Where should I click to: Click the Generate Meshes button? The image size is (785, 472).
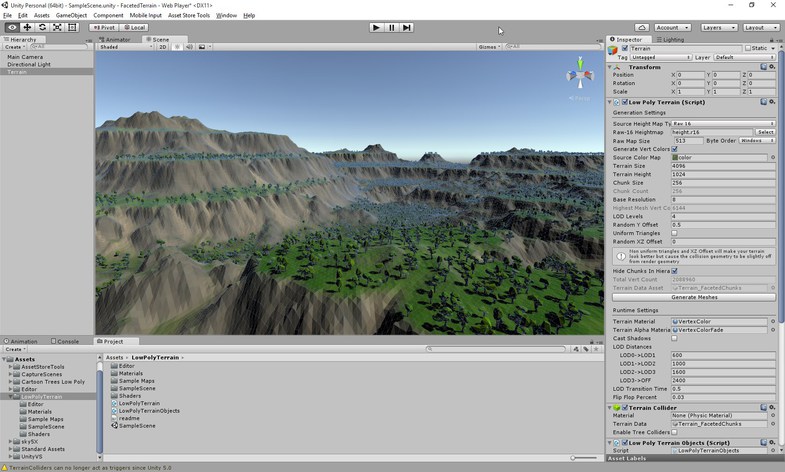click(x=694, y=297)
